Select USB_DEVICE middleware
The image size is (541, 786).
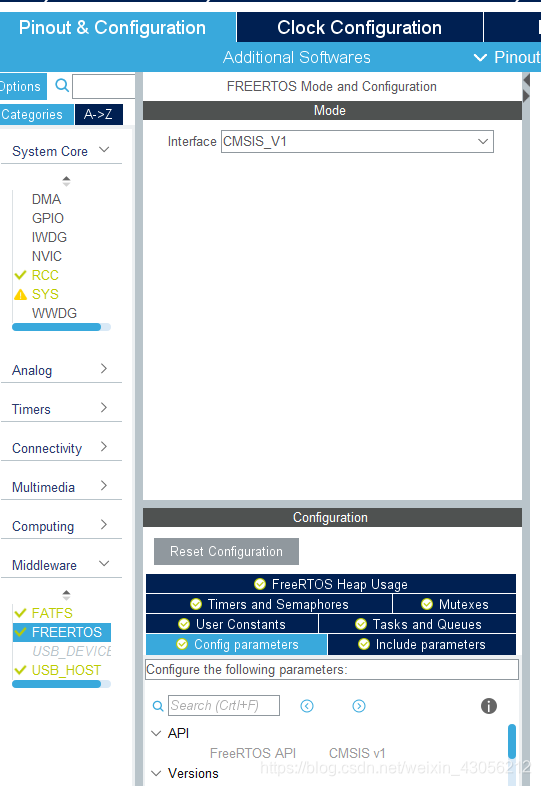(x=71, y=651)
